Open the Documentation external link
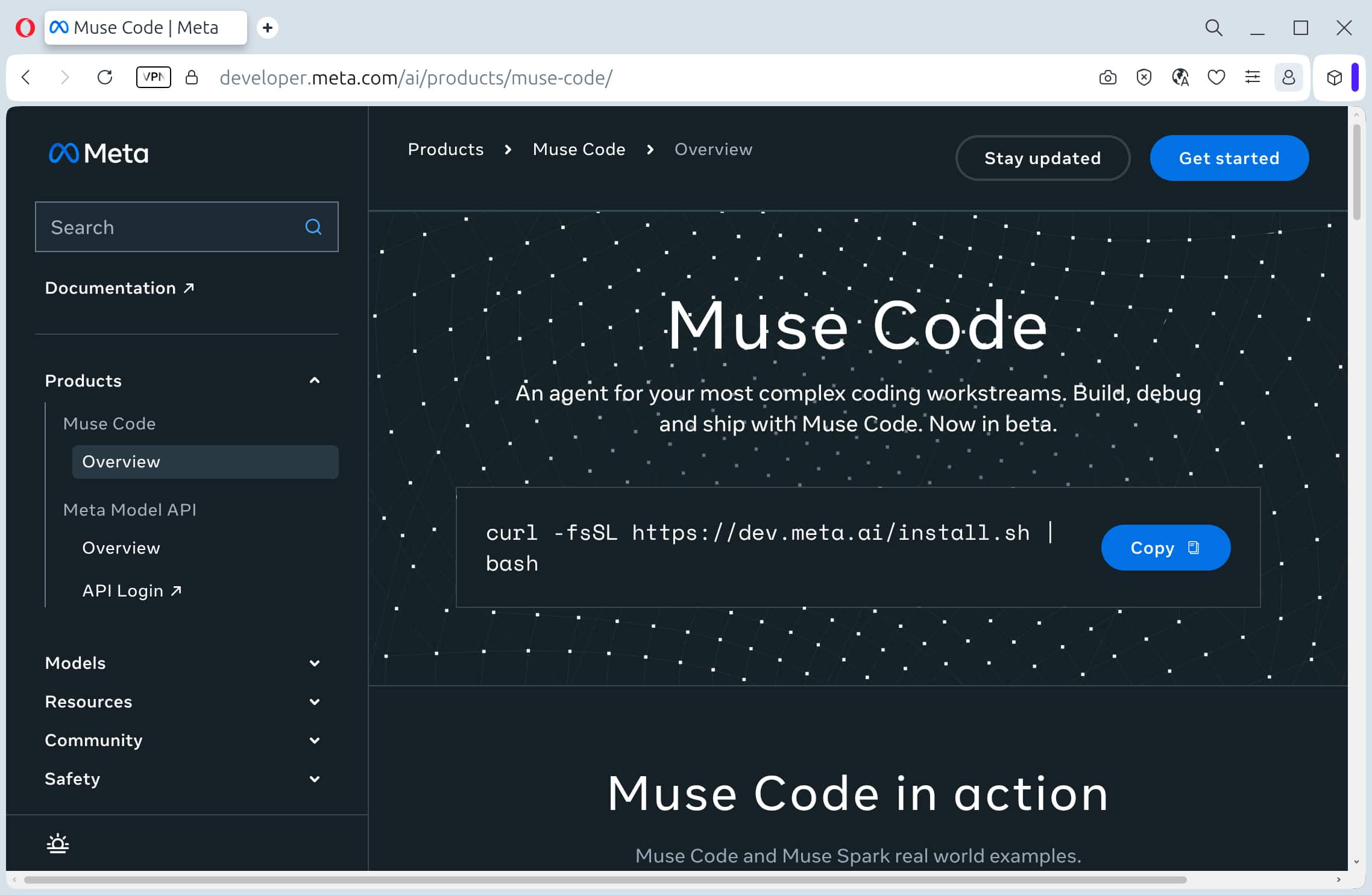This screenshot has width=1372, height=895. (119, 288)
